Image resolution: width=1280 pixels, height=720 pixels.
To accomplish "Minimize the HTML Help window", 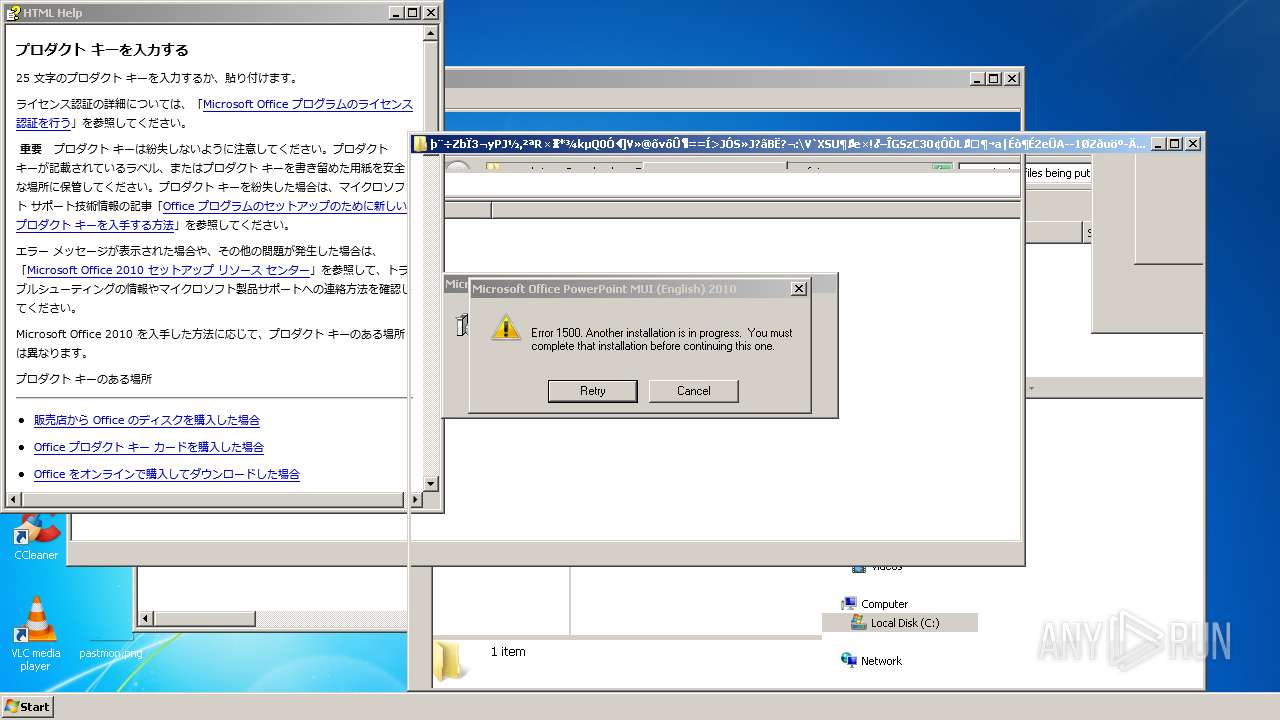I will 395,13.
